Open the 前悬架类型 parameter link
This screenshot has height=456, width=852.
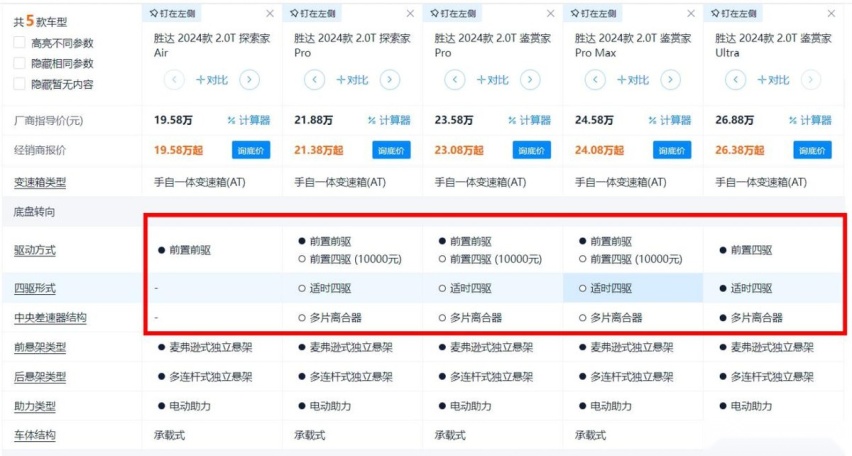point(40,347)
